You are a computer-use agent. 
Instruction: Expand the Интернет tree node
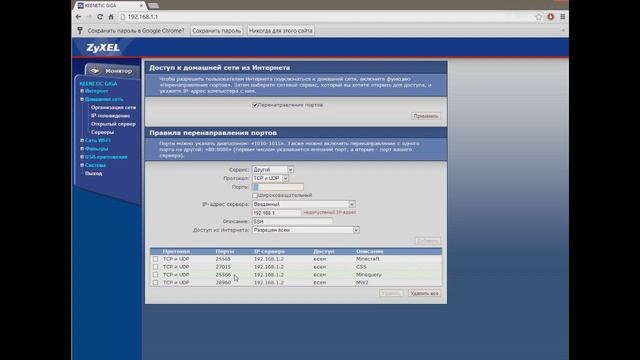coord(82,91)
